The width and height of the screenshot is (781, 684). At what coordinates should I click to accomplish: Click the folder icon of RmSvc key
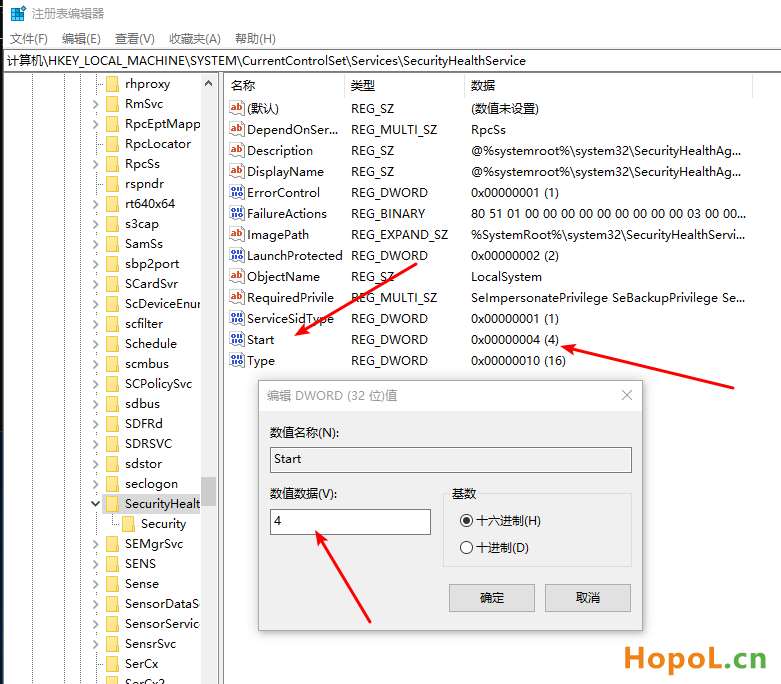(113, 104)
